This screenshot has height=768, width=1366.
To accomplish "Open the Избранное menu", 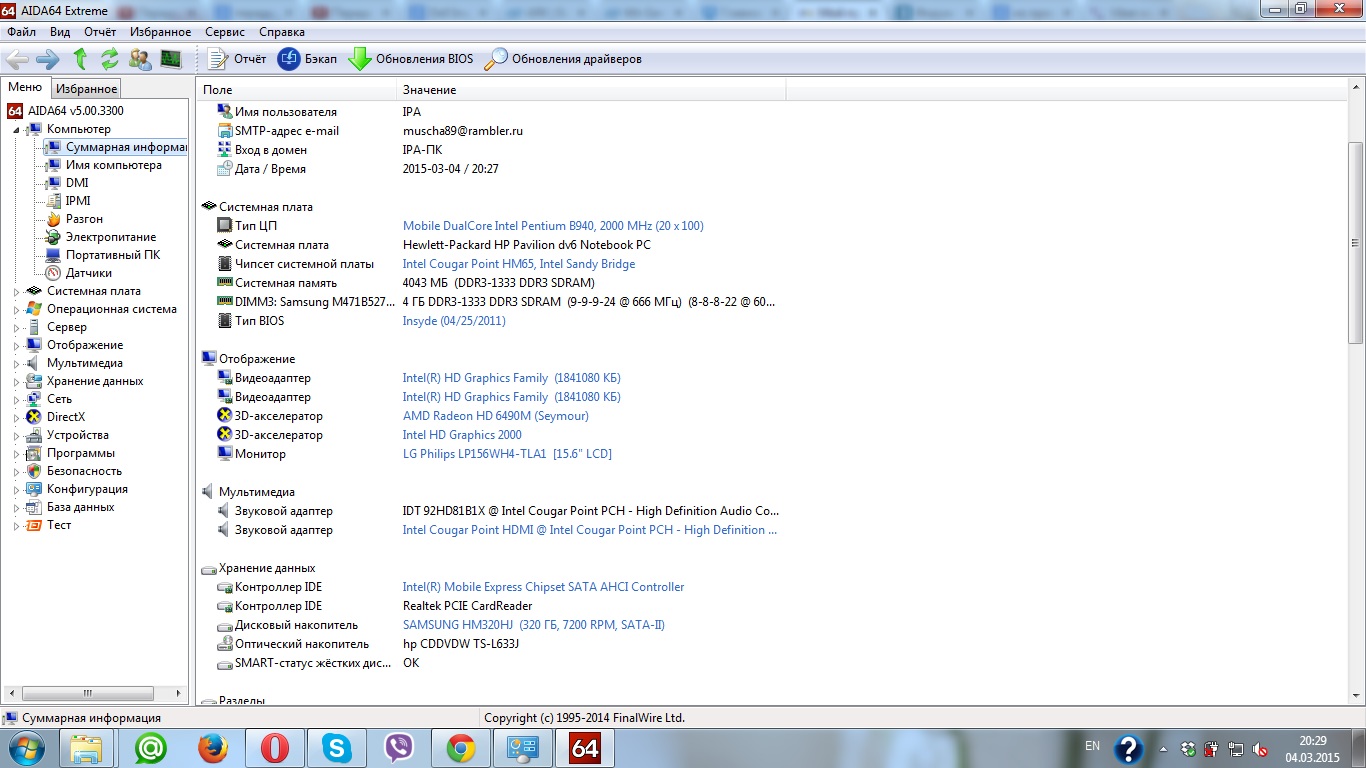I will point(161,32).
